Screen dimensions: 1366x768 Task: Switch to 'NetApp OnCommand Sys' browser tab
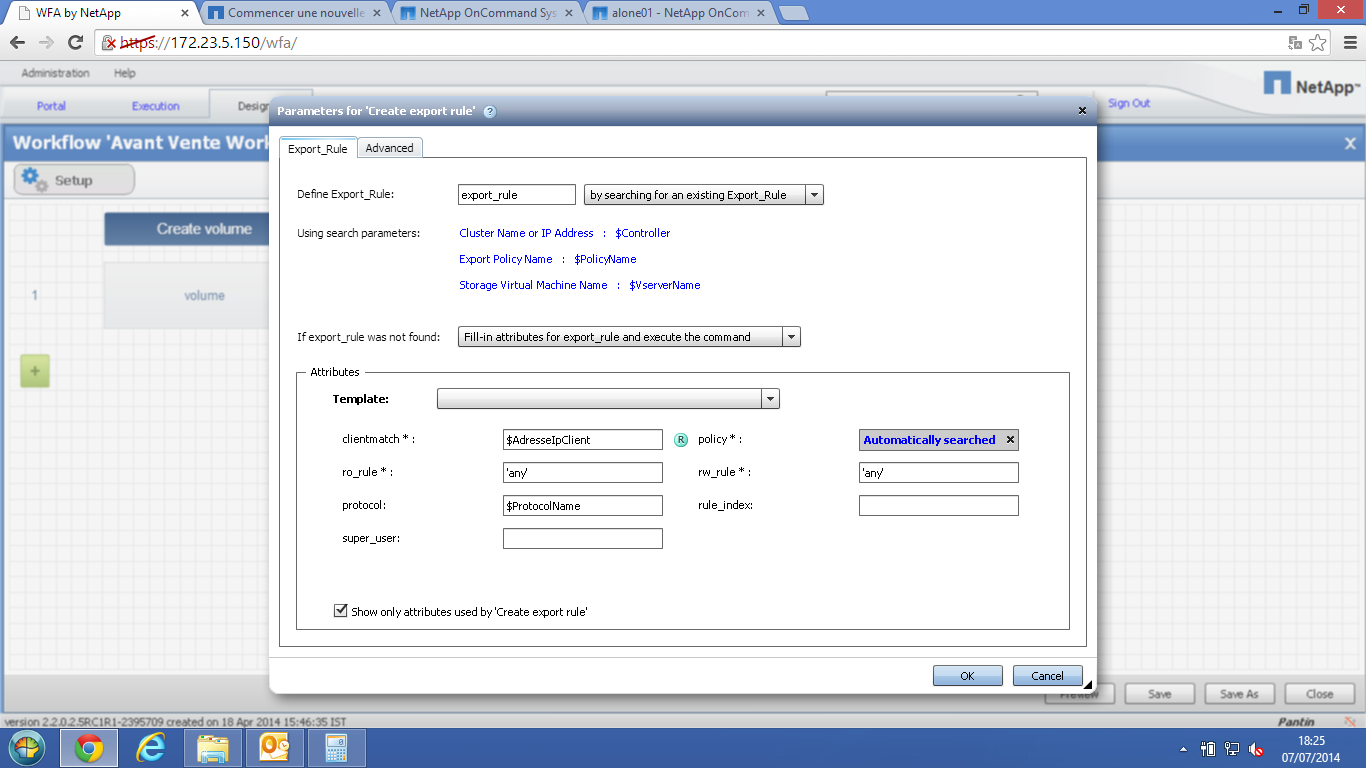pos(487,13)
